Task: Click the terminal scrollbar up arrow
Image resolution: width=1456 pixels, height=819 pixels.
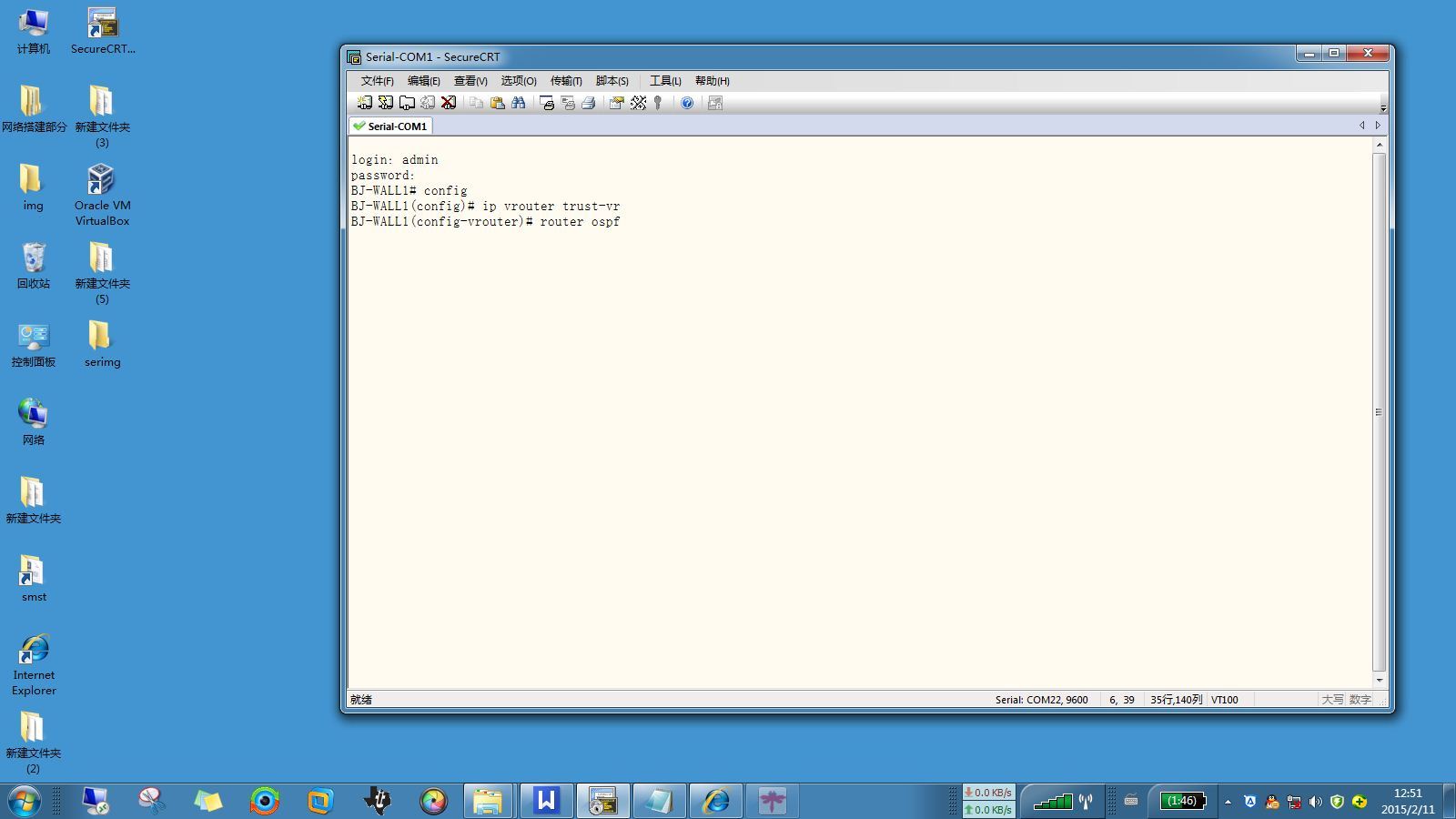Action: [1380, 145]
